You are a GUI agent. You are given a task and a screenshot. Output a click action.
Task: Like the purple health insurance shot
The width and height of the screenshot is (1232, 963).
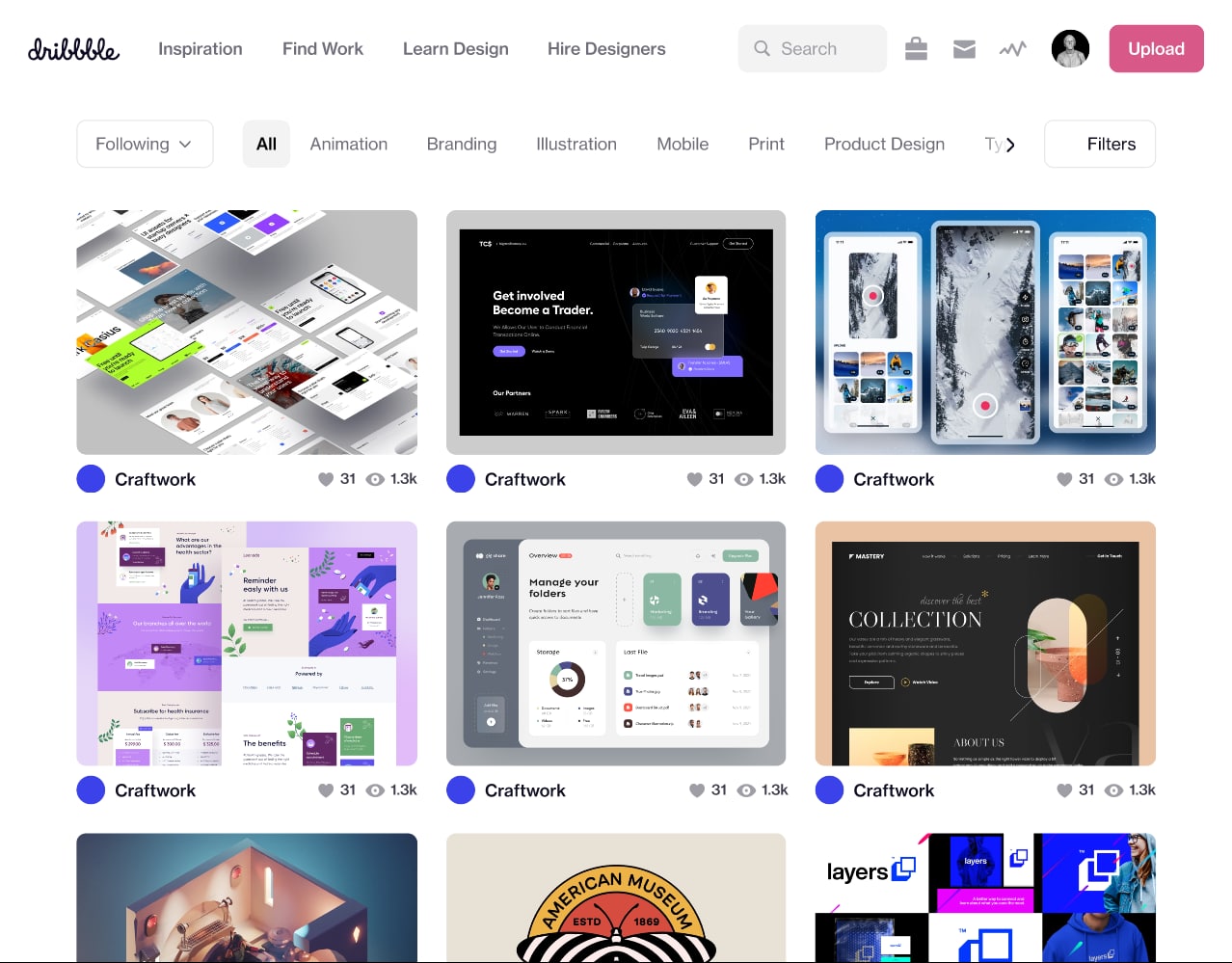coord(326,790)
